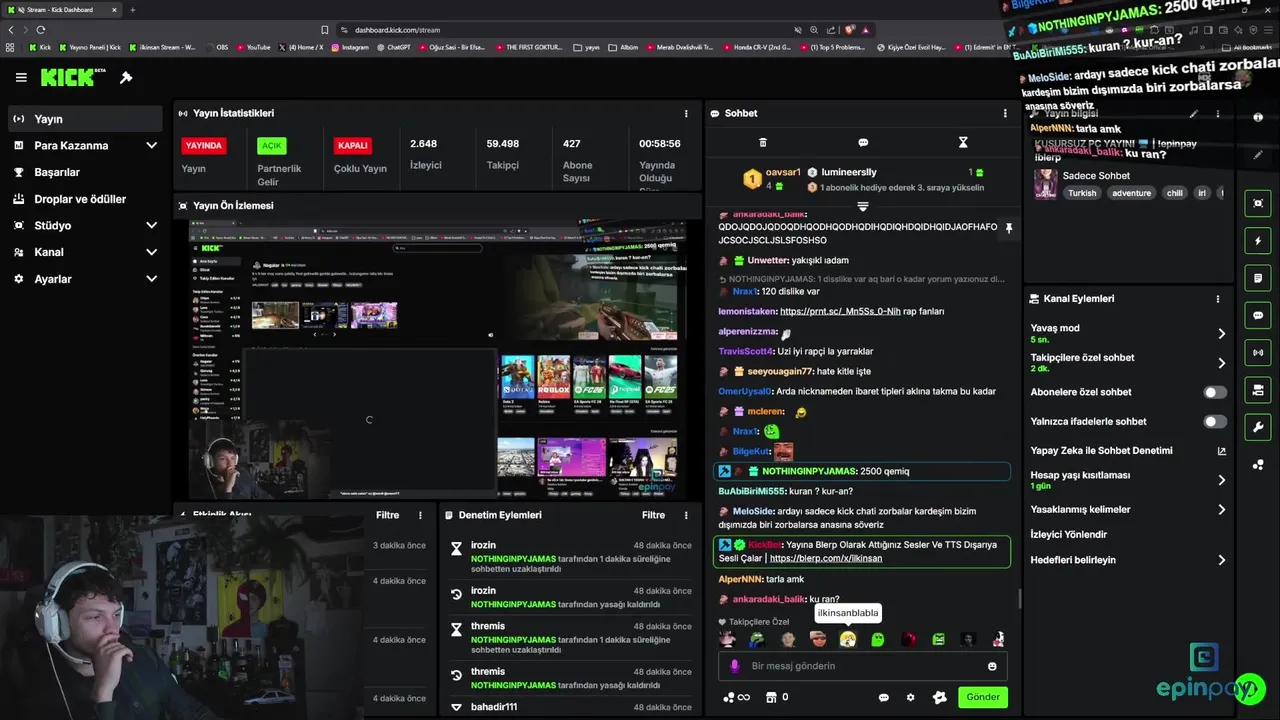Open the prnt.sc link in chat
Viewport: 1280px width, 720px height.
click(x=840, y=312)
